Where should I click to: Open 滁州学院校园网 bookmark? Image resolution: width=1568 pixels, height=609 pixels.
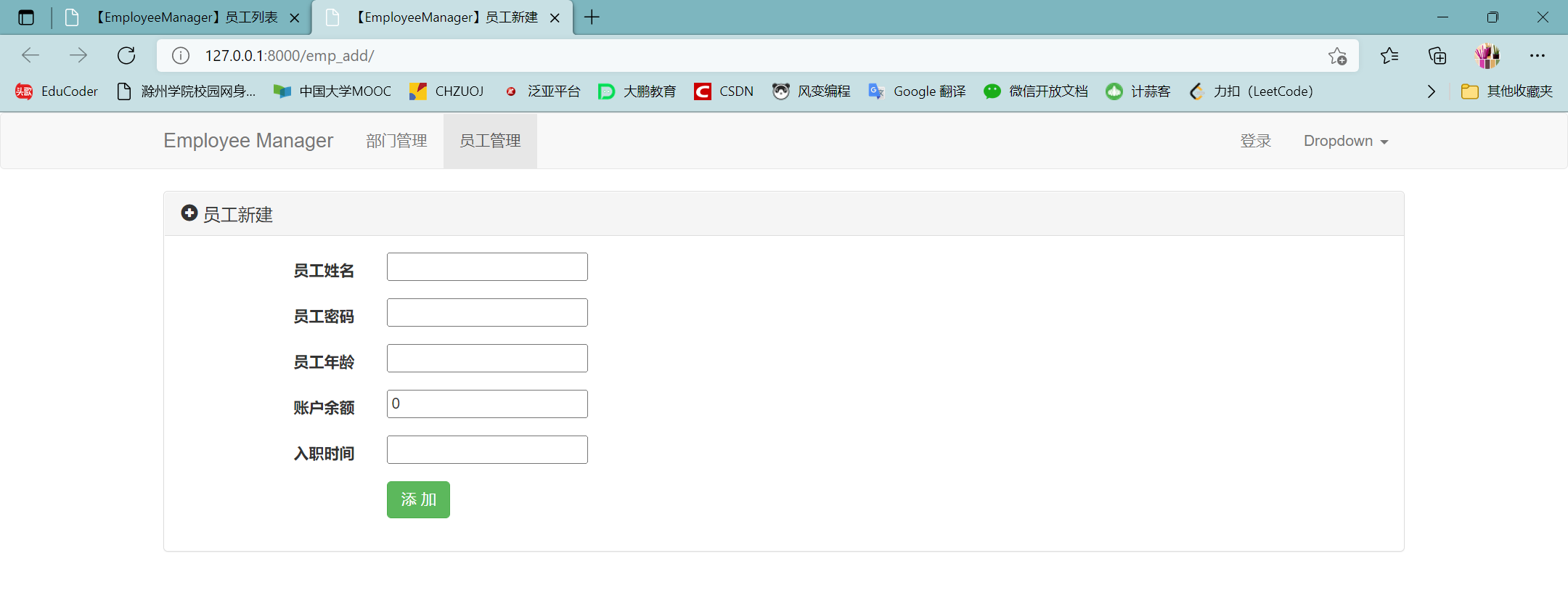[187, 91]
